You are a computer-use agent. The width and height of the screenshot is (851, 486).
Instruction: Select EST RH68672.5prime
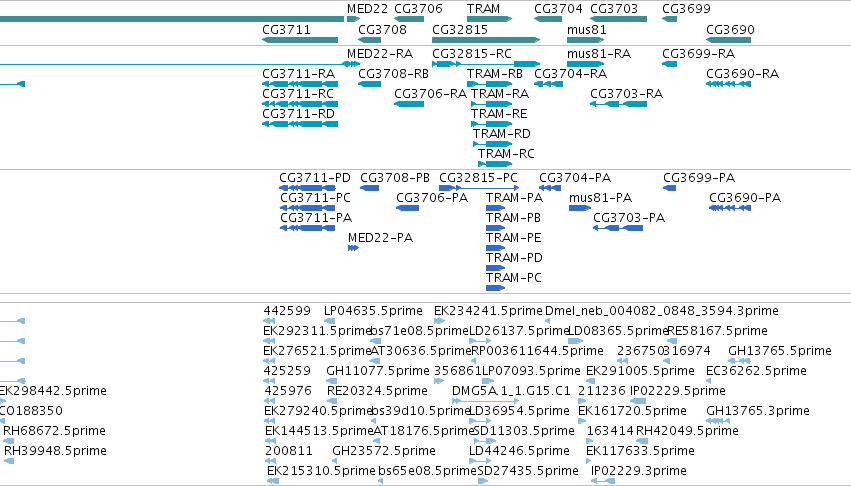(54, 431)
